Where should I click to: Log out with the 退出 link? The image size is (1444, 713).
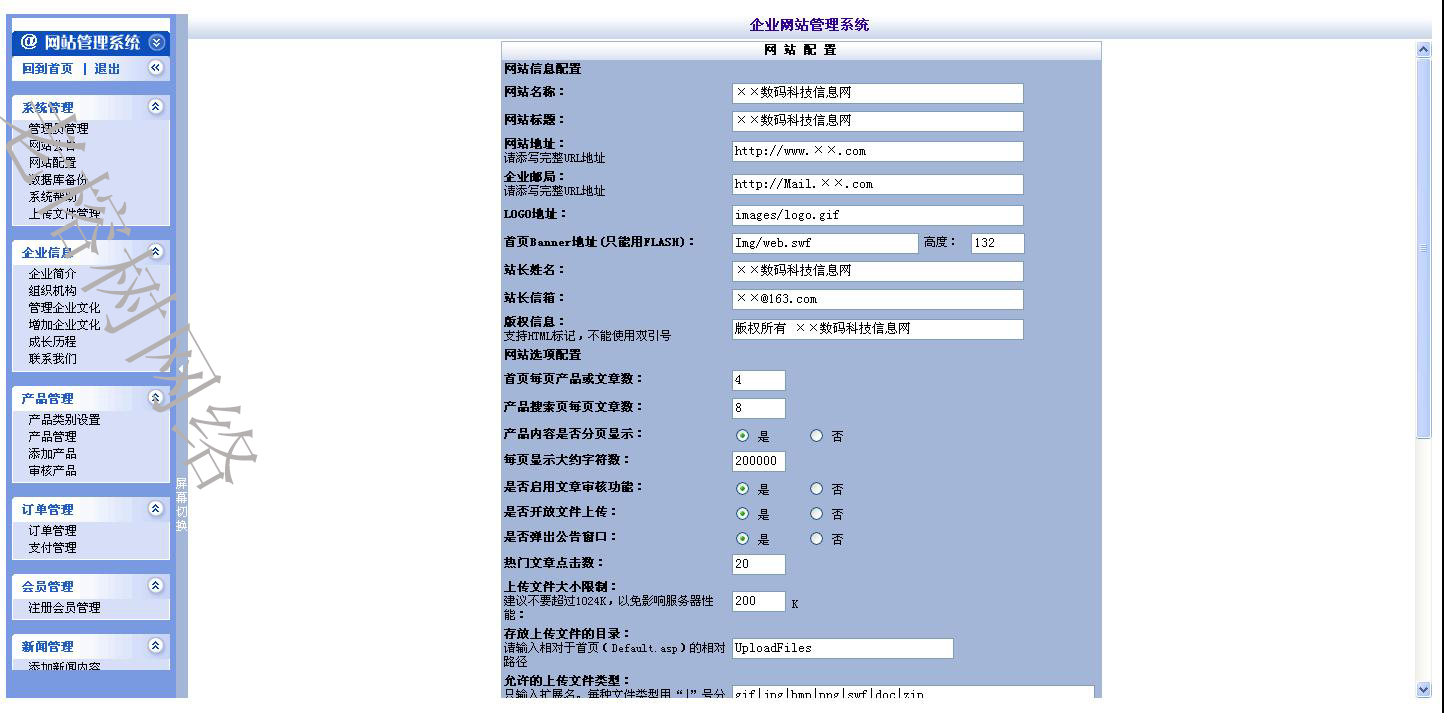point(107,69)
